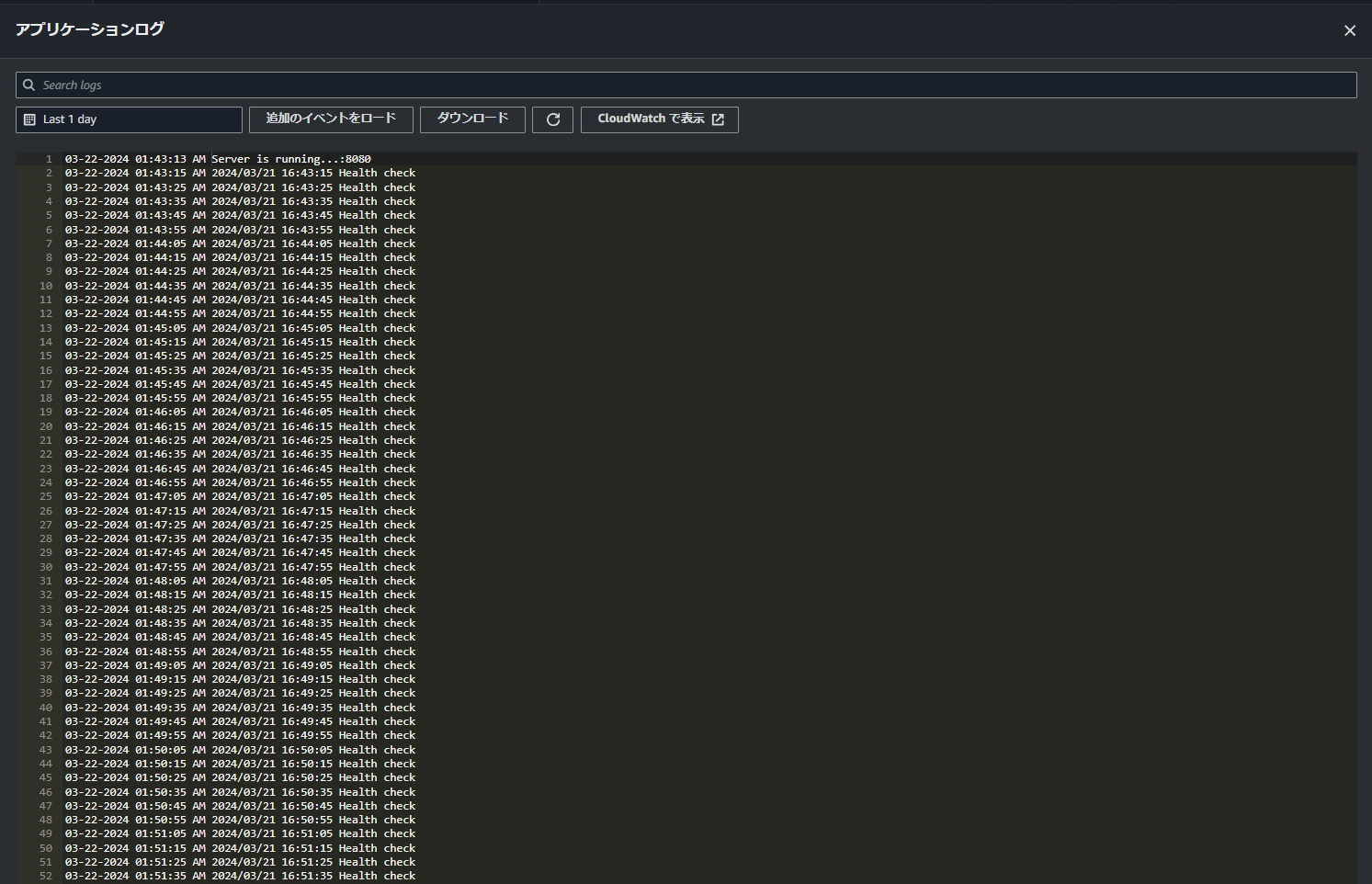Screen dimensions: 1372x884
Task: Click the アプリケーションログ title text
Action: pyautogui.click(x=89, y=29)
